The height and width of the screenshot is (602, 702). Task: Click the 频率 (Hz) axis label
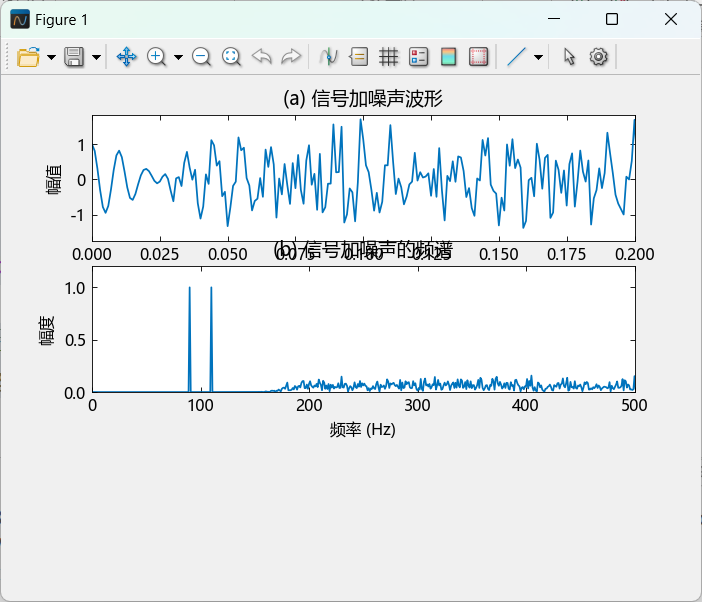(x=363, y=430)
